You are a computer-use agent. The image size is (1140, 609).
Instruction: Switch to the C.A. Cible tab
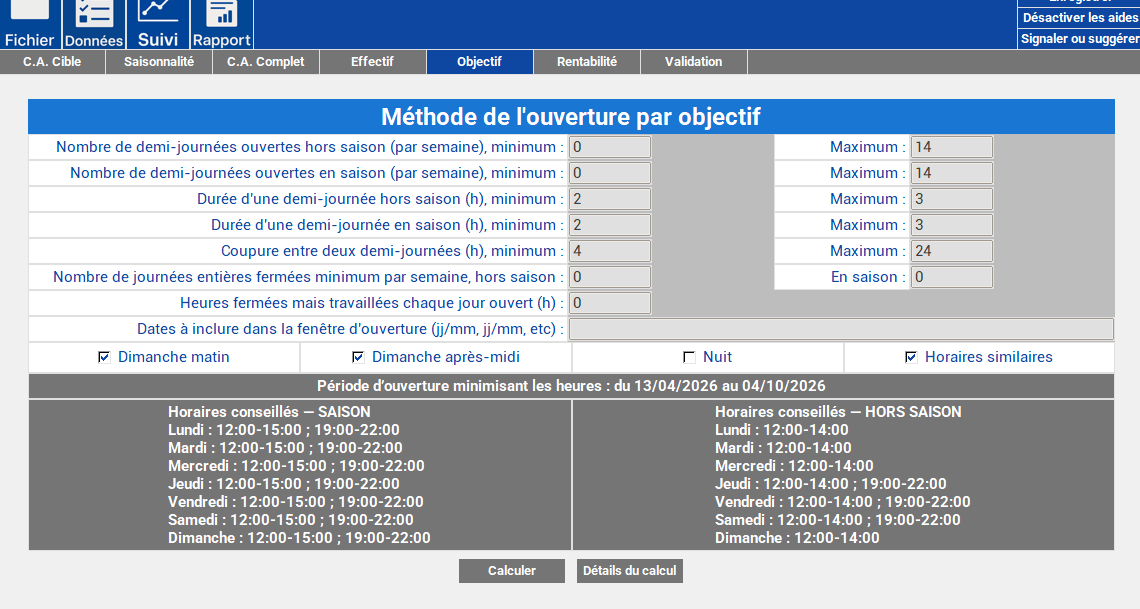point(52,62)
